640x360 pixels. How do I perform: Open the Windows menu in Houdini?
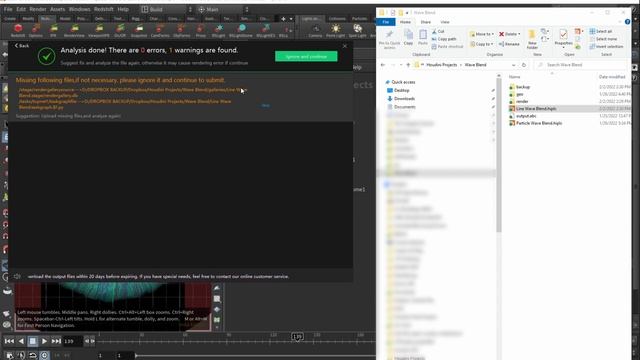tap(79, 9)
